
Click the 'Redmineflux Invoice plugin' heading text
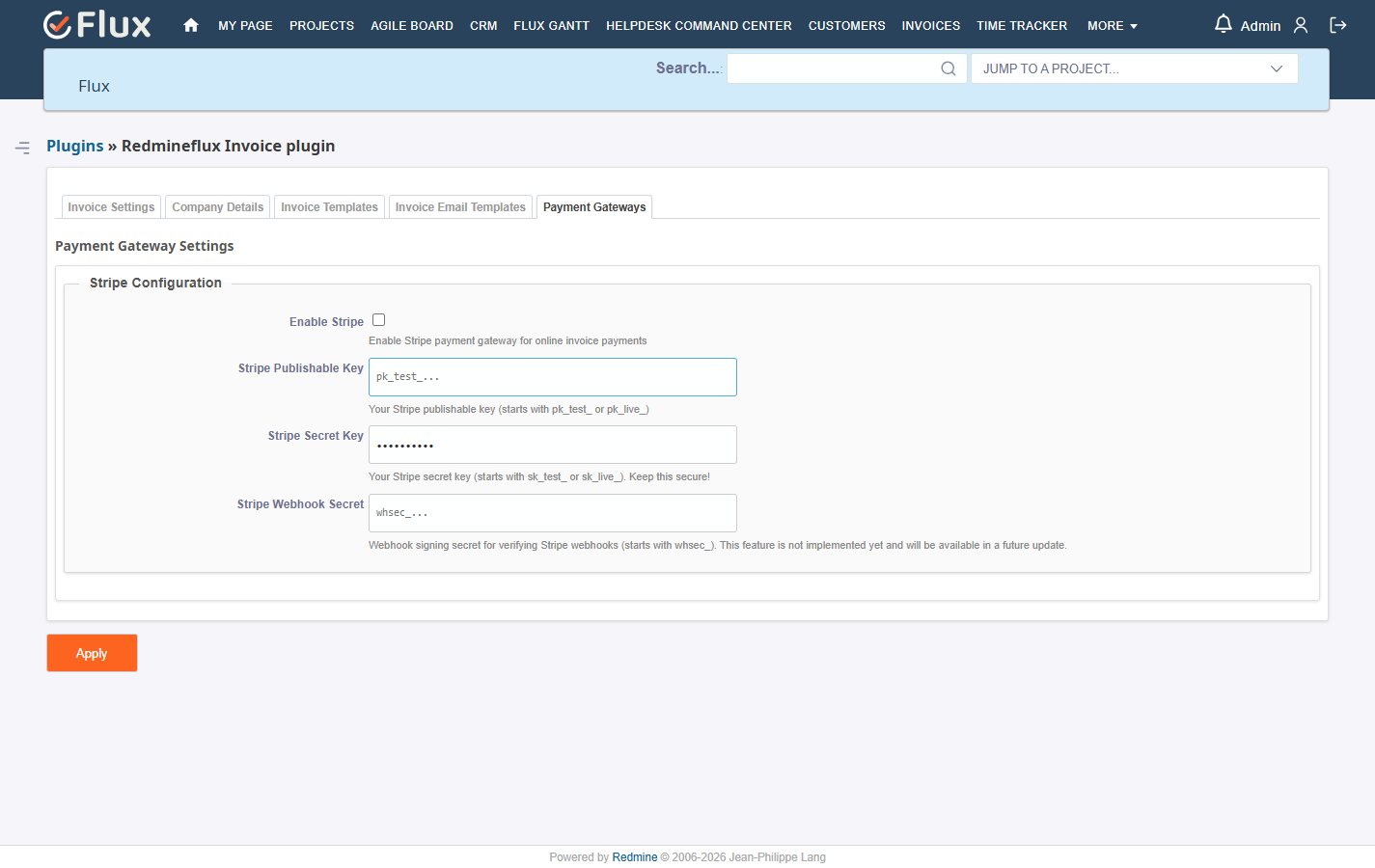228,146
